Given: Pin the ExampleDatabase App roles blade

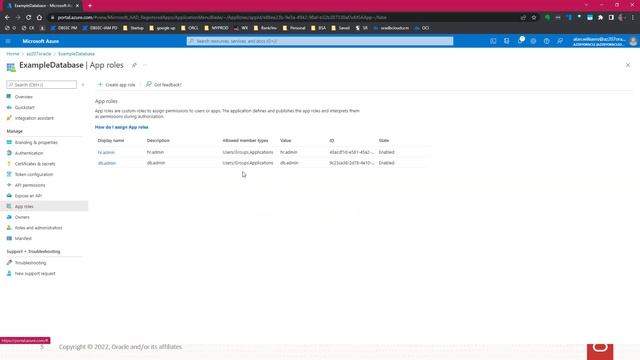Looking at the screenshot, I should 134,65.
